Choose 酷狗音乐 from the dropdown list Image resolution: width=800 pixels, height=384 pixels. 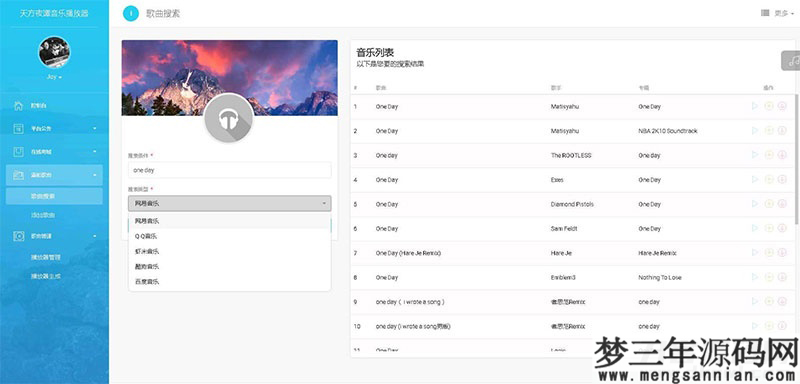coord(230,266)
